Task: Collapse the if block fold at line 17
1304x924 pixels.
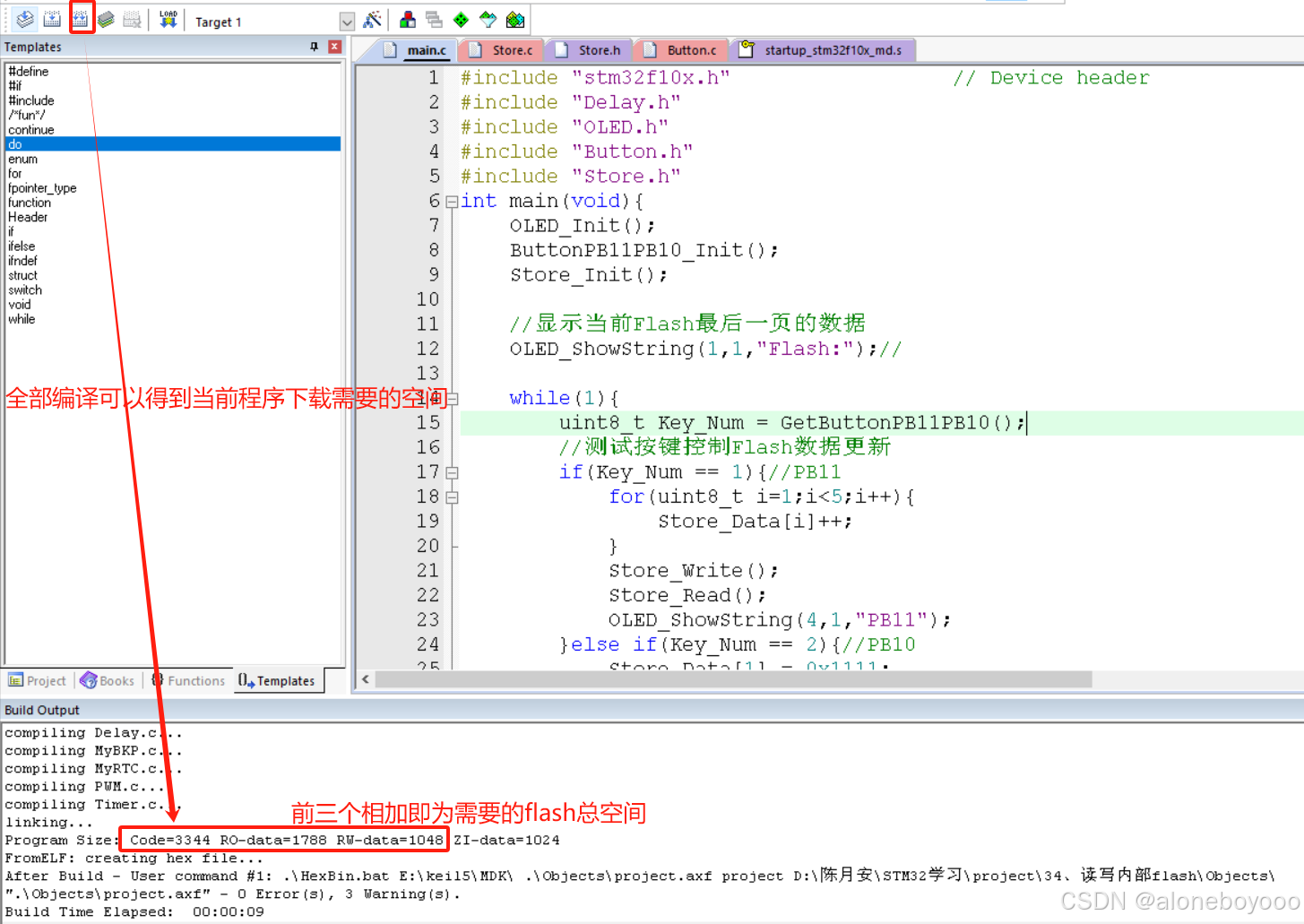Action: pos(453,472)
